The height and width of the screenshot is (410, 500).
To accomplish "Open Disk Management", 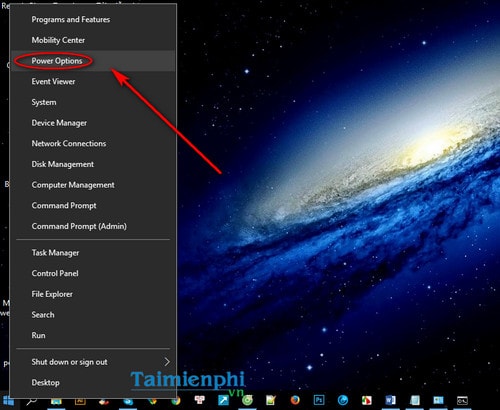I will click(93, 164).
